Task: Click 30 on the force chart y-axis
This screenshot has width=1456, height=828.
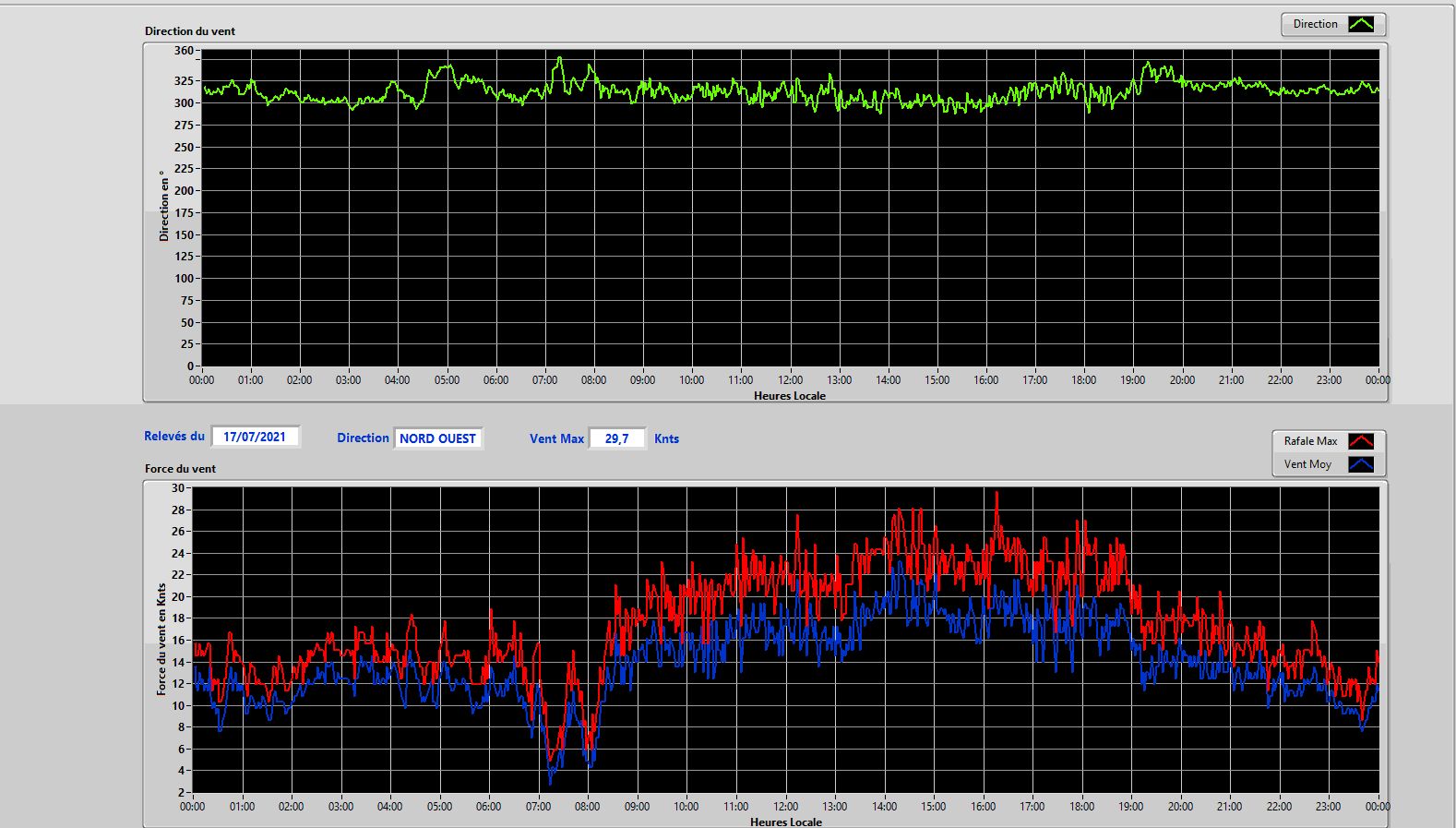Action: [178, 488]
